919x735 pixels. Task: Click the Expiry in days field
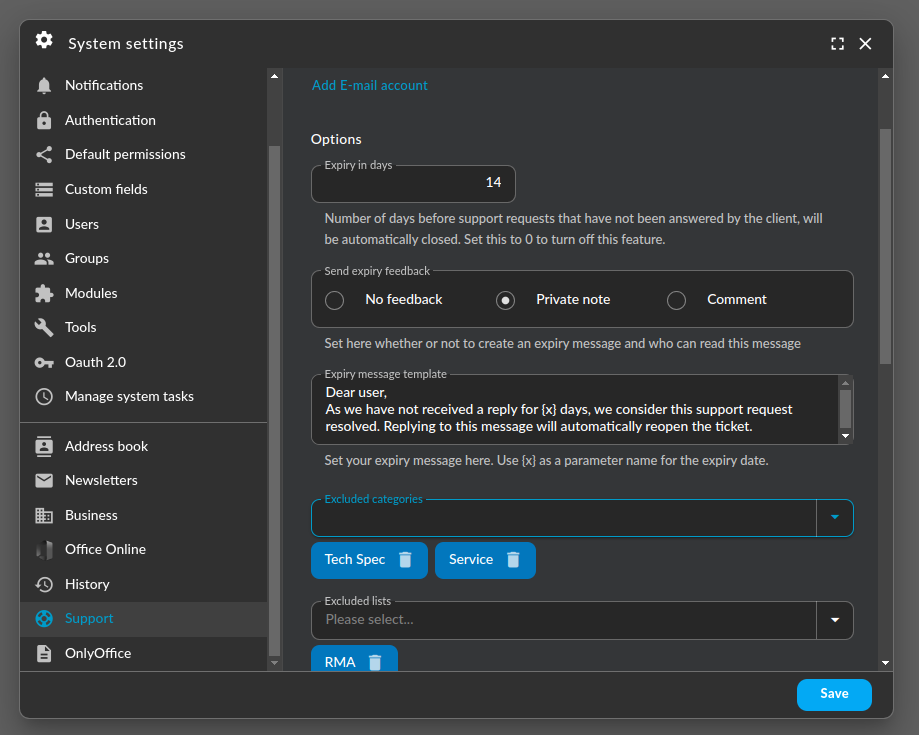(x=413, y=183)
